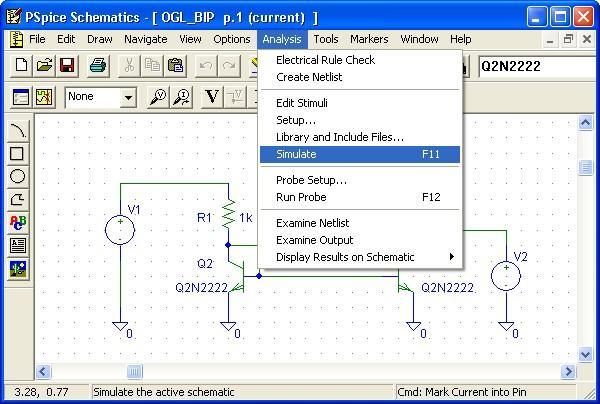Viewport: 600px width, 404px height.
Task: Select the Draw Arc tool
Action: coord(17,131)
